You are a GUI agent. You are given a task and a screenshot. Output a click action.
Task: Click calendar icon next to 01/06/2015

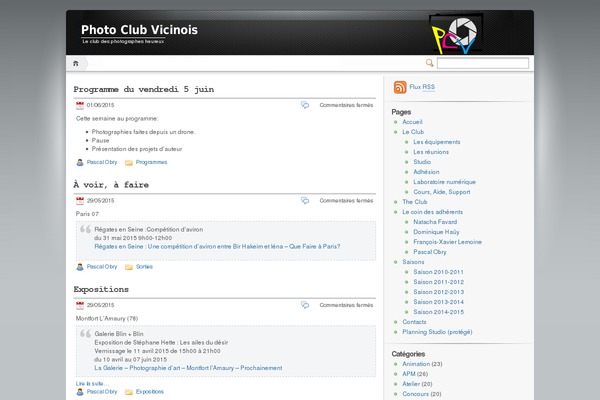click(80, 105)
